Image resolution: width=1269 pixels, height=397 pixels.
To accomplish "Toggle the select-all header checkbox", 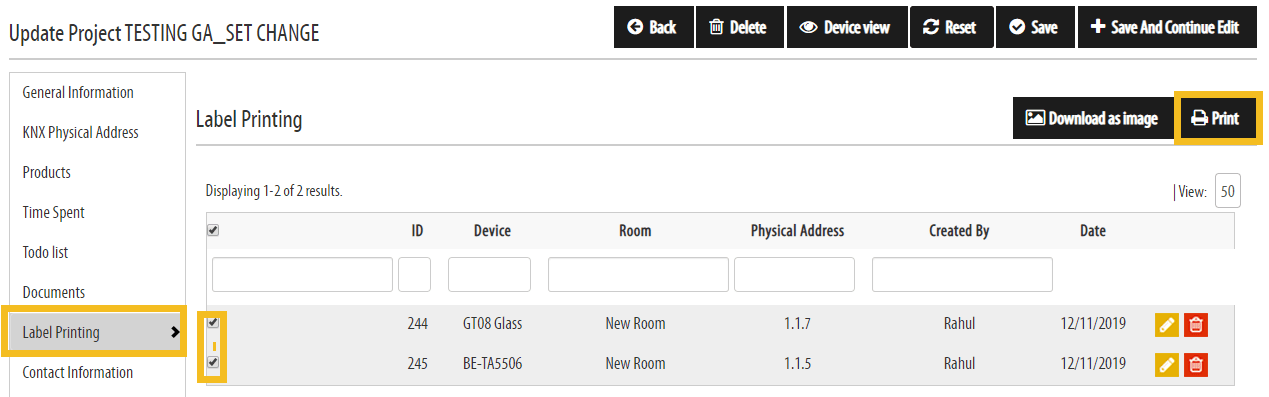I will tap(213, 230).
